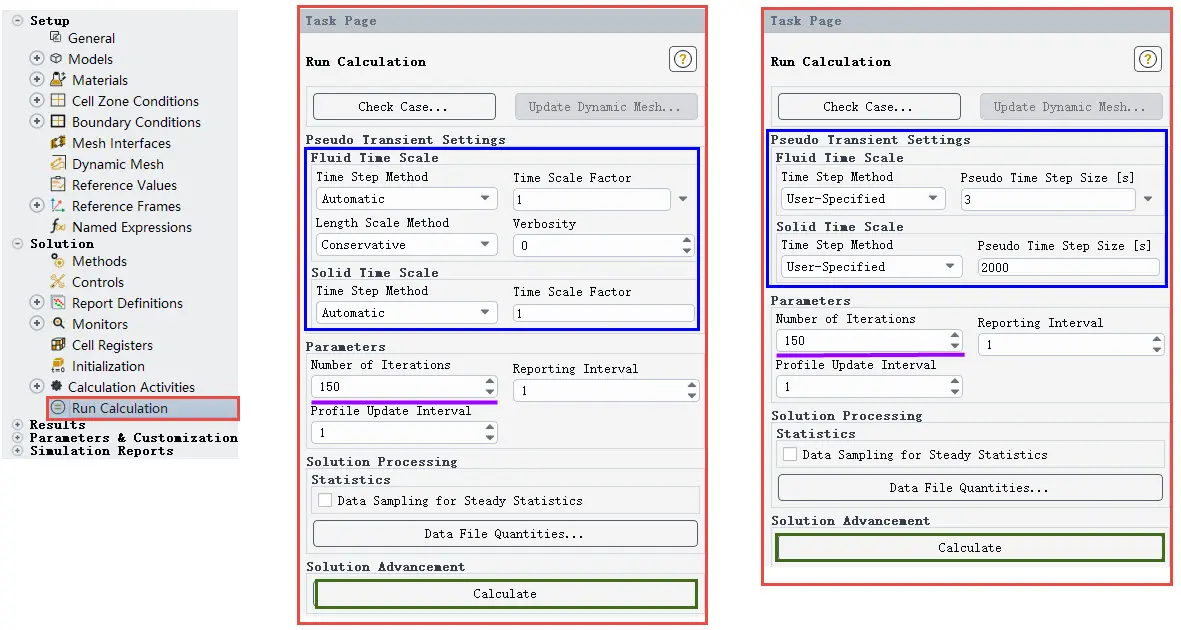
Task: Expand the Boundary Conditions tree node
Action: pyautogui.click(x=36, y=121)
